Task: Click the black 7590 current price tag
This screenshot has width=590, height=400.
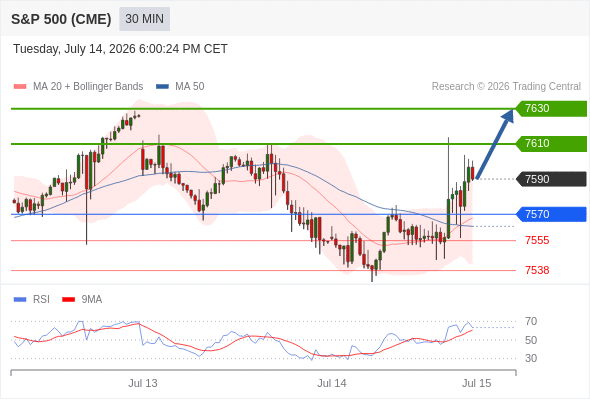Action: 551,179
